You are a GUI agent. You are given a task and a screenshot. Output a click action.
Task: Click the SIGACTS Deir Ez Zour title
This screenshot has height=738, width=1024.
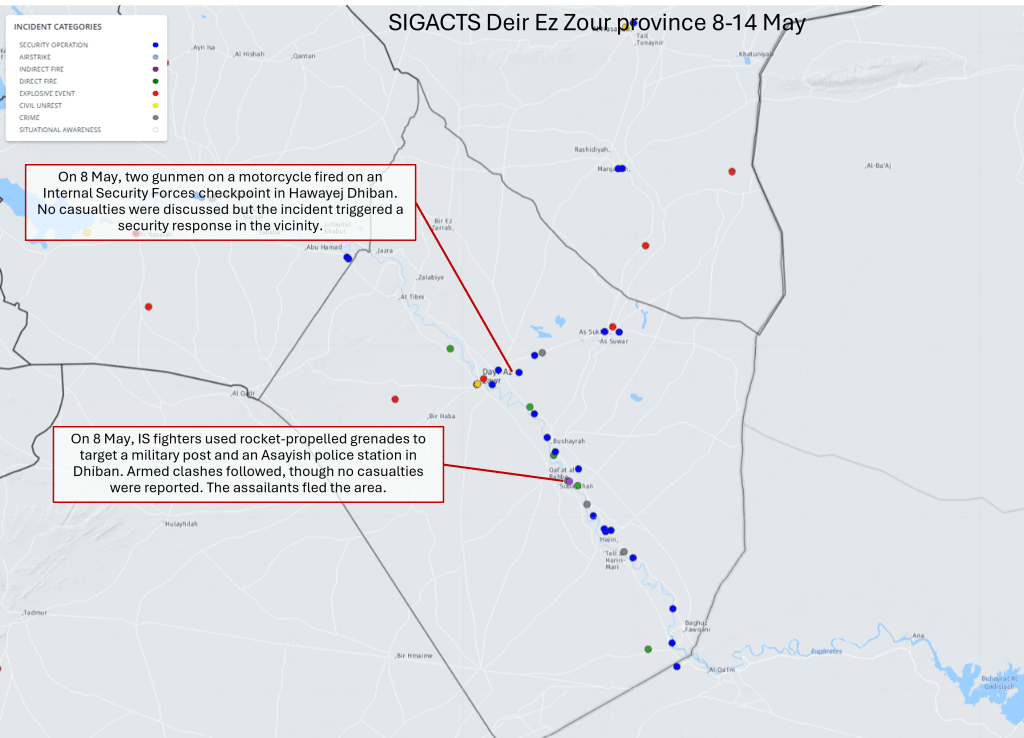coord(596,22)
